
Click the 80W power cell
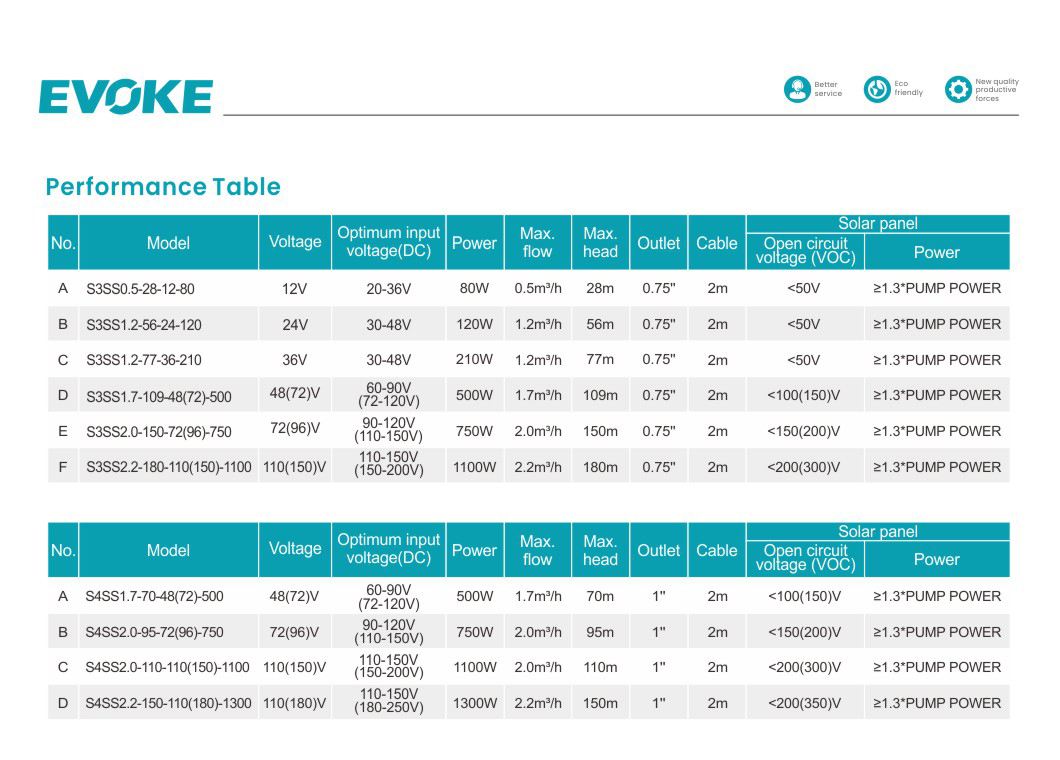474,288
